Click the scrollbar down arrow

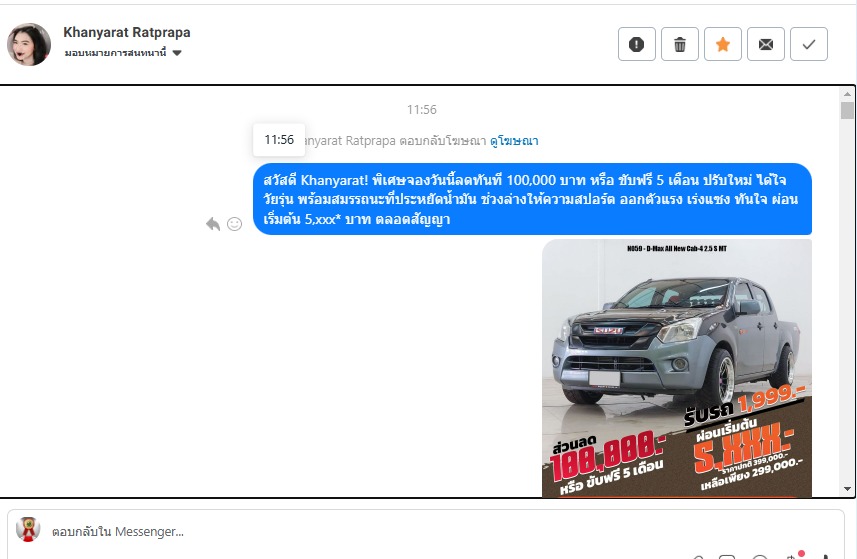pos(847,489)
